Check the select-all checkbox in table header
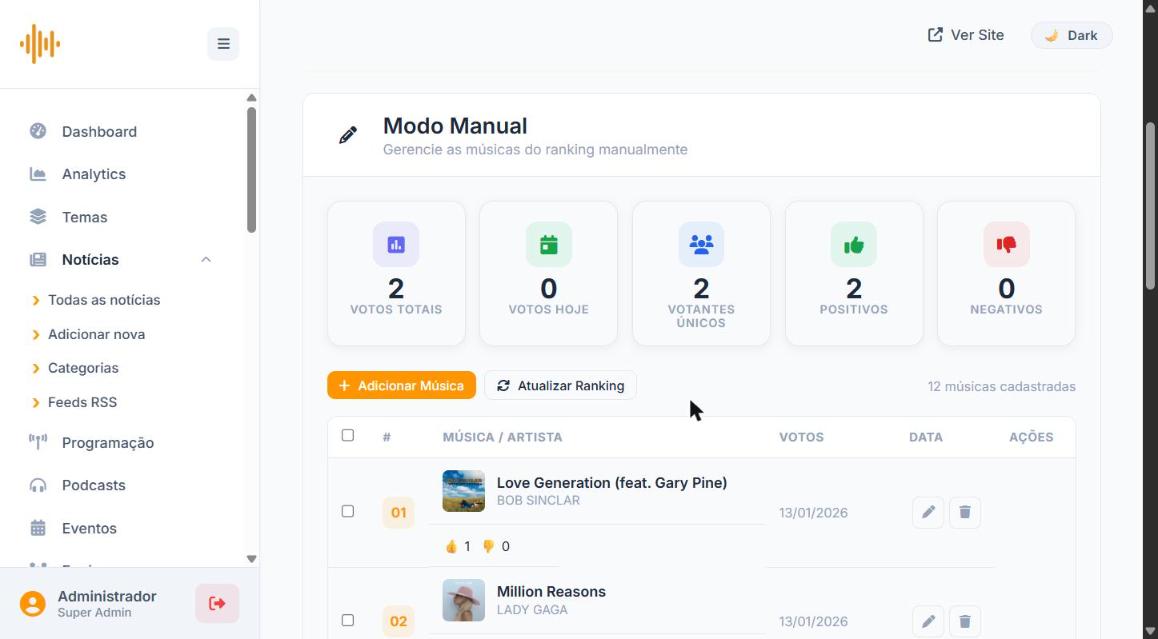The image size is (1158, 639). [x=348, y=435]
